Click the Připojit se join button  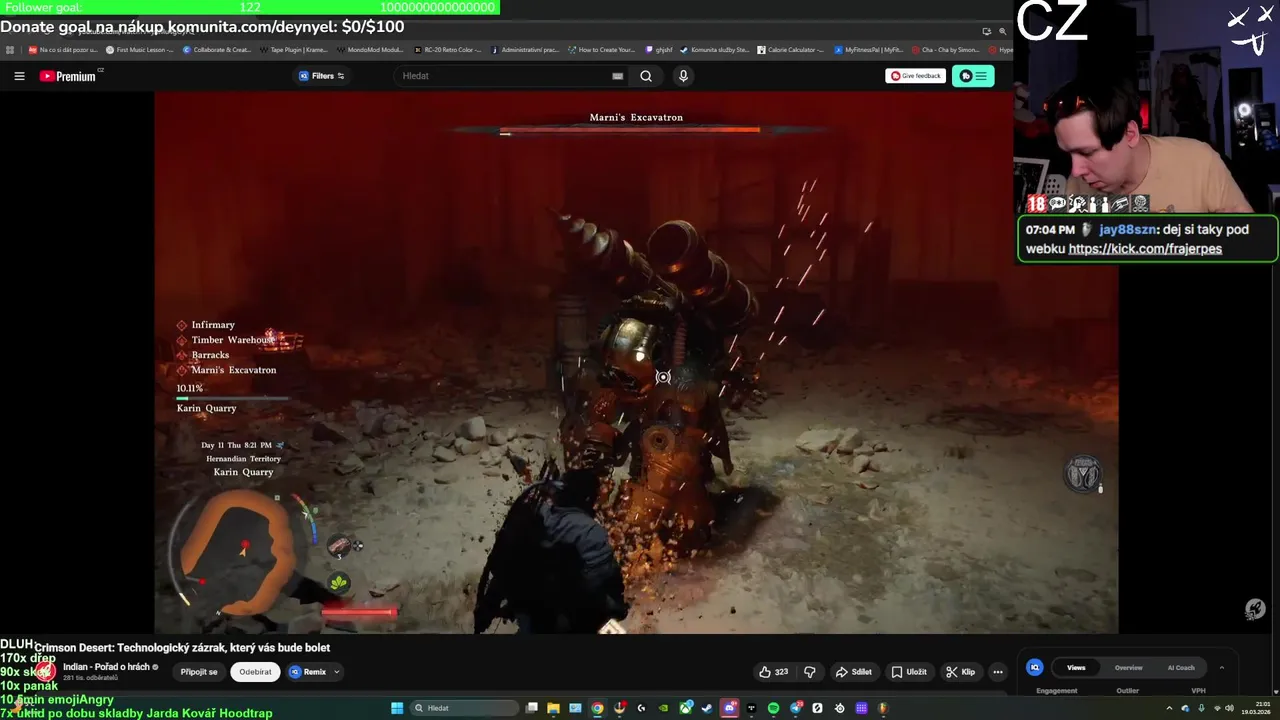click(x=199, y=672)
